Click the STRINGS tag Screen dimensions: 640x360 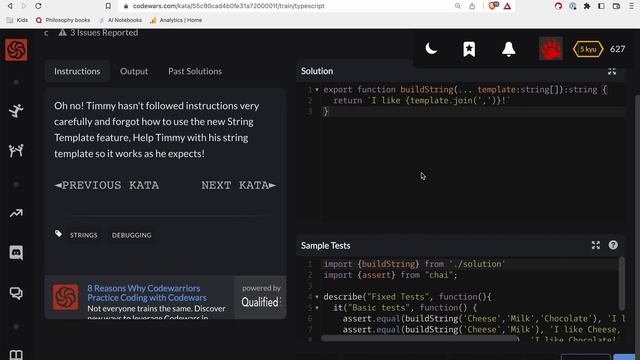(x=84, y=235)
